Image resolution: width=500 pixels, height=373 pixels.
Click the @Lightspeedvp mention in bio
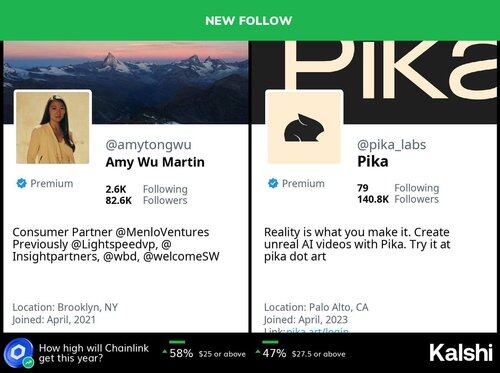(114, 244)
